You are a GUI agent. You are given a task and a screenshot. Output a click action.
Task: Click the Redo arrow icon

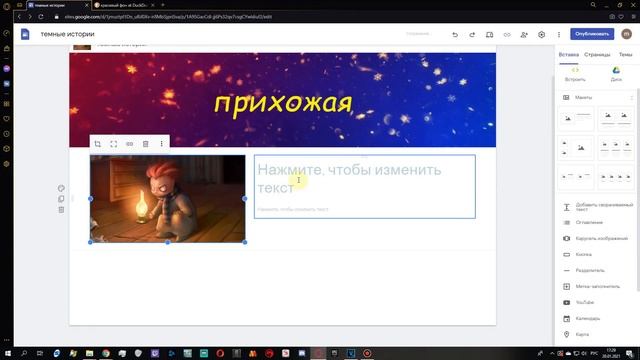pyautogui.click(x=472, y=35)
